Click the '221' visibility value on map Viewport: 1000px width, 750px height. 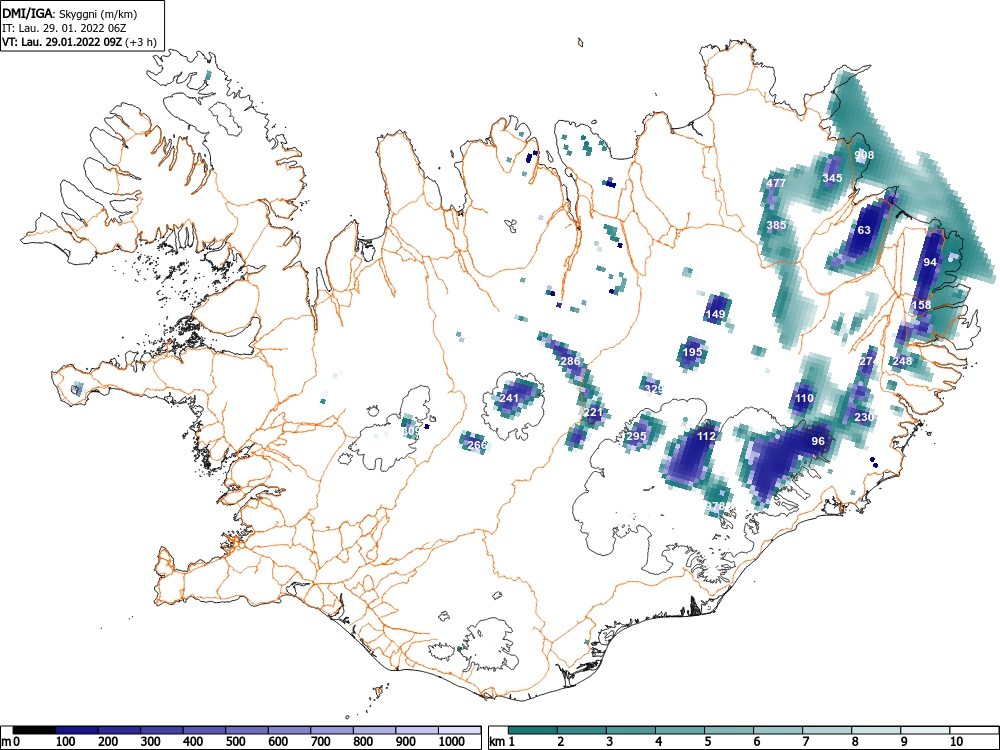click(x=593, y=413)
